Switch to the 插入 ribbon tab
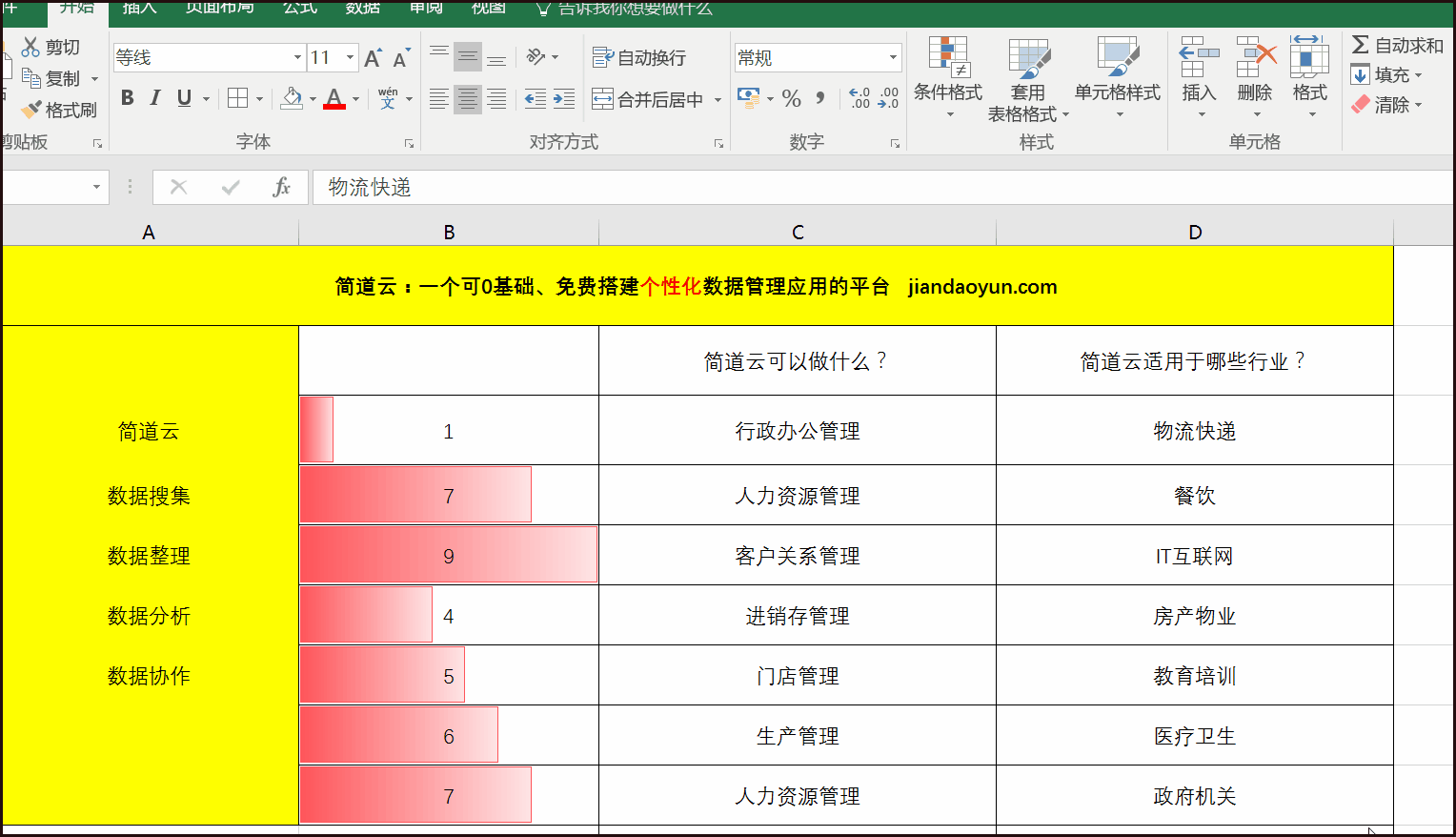The image size is (1456, 837). 139,9
